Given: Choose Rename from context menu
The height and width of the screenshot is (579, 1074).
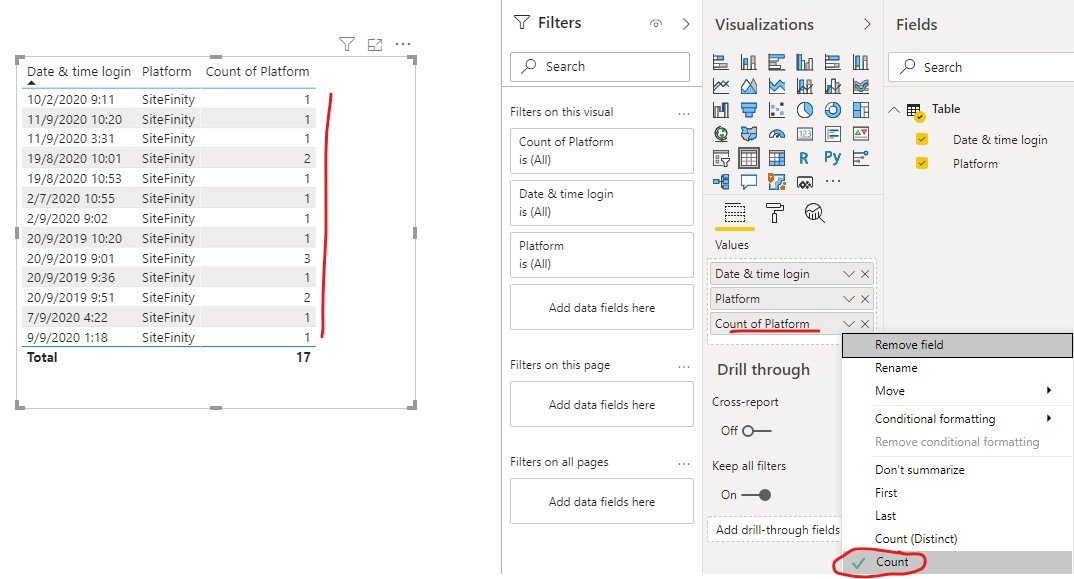Looking at the screenshot, I should tap(957, 368).
